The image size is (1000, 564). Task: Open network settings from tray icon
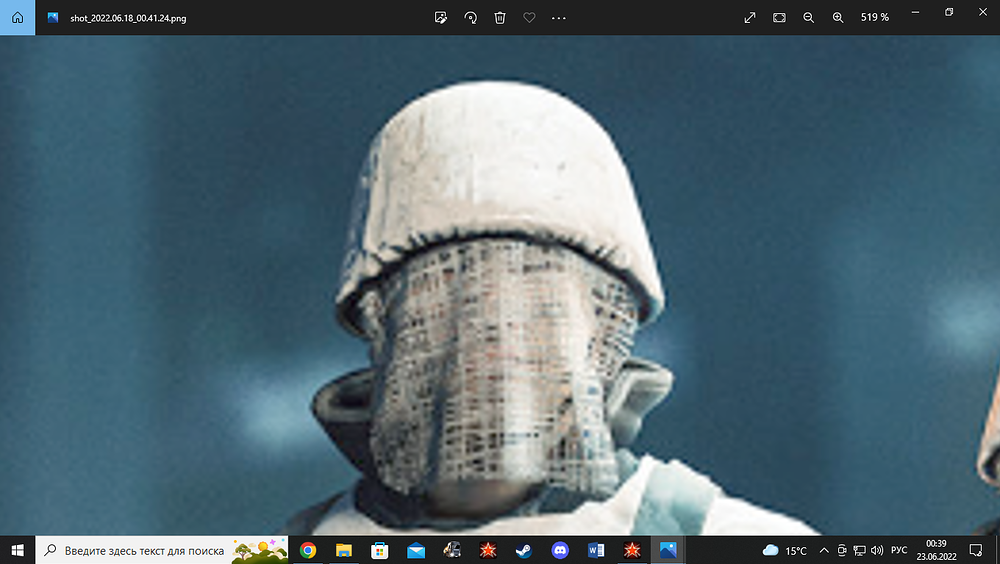click(x=860, y=550)
